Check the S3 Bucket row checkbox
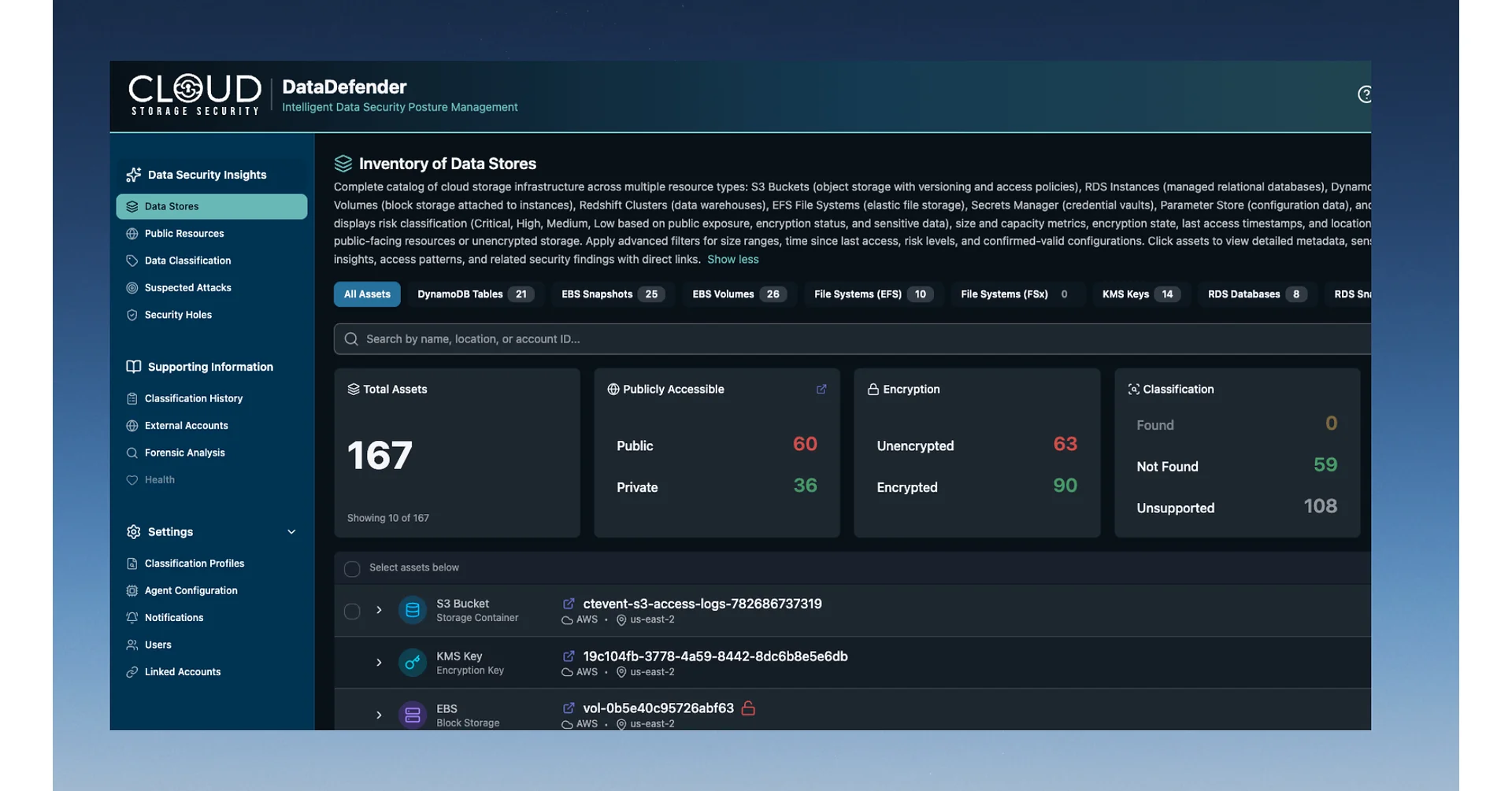 (x=352, y=611)
